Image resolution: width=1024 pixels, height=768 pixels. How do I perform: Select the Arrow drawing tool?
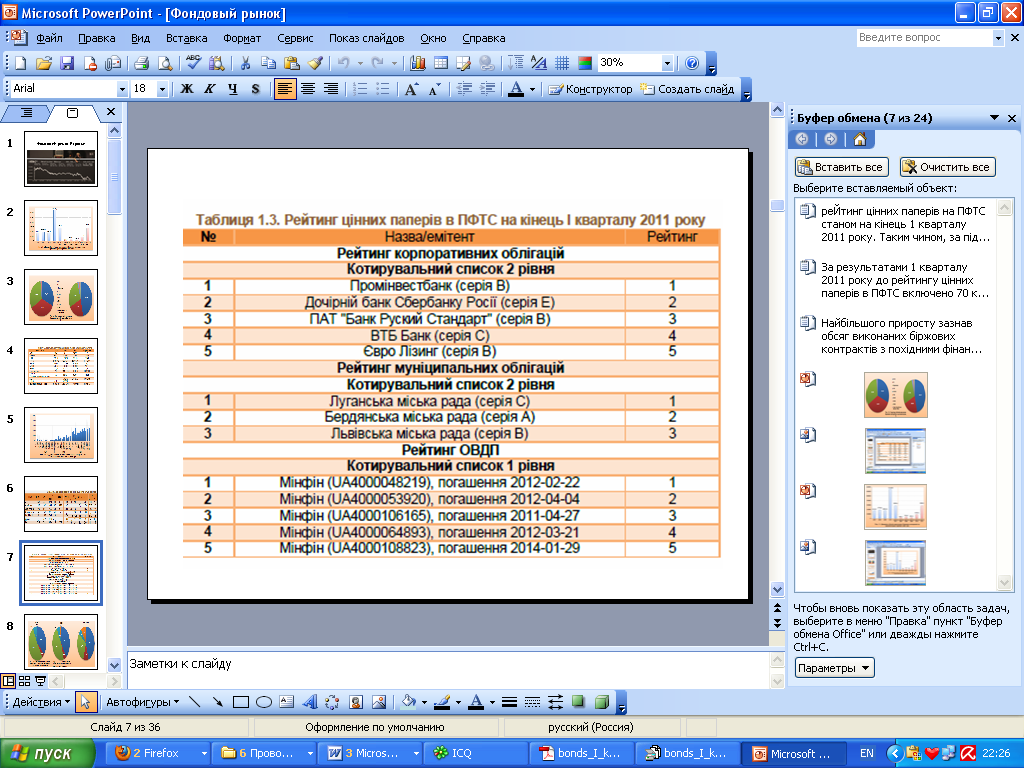(x=217, y=702)
